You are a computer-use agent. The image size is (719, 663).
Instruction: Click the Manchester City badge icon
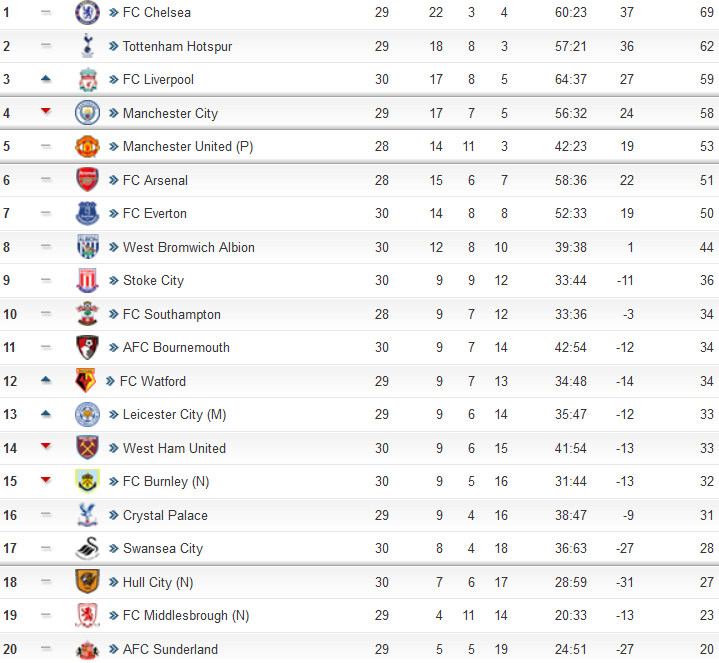(x=87, y=113)
